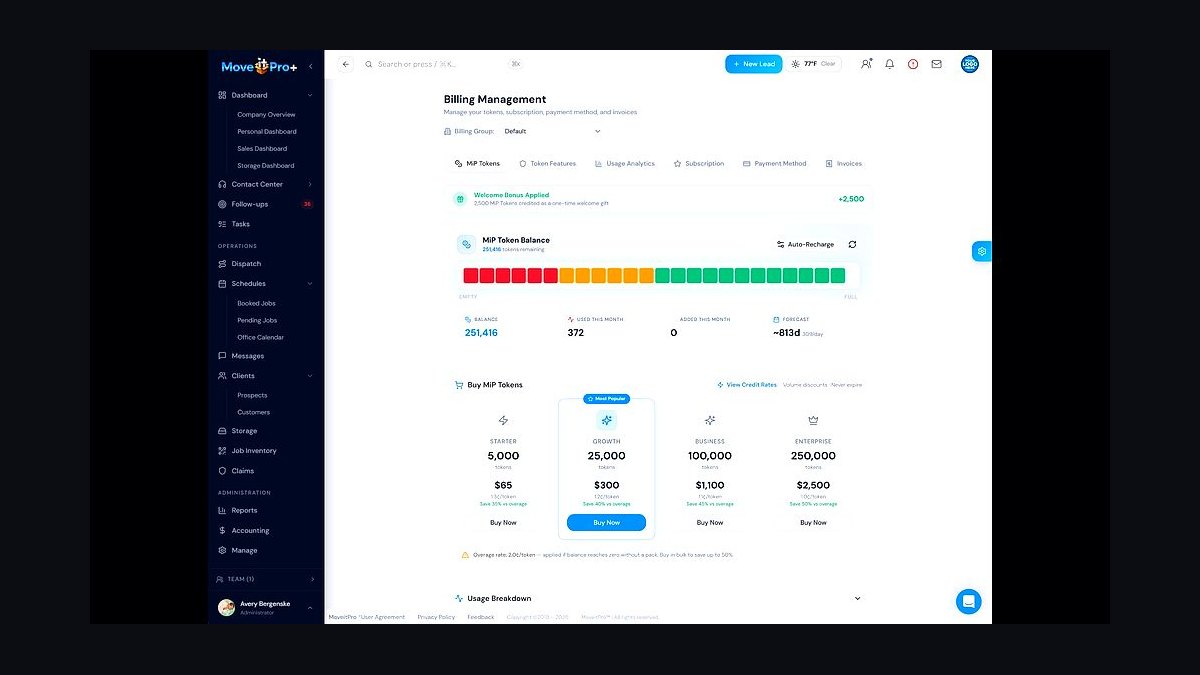Expand the Contact Center menu
Image resolution: width=1200 pixels, height=675 pixels.
pos(310,184)
